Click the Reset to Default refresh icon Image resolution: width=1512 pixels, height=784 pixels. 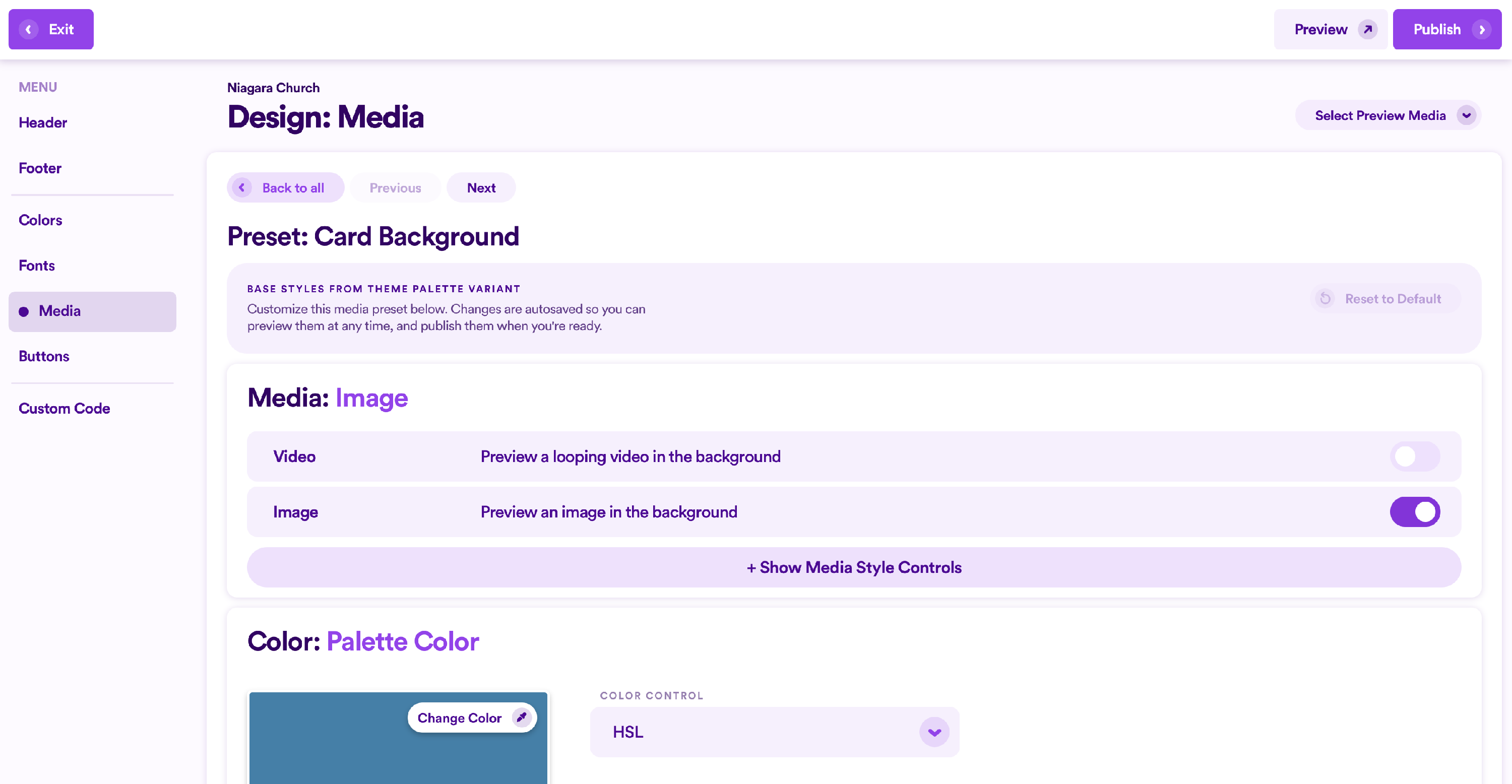pos(1325,299)
